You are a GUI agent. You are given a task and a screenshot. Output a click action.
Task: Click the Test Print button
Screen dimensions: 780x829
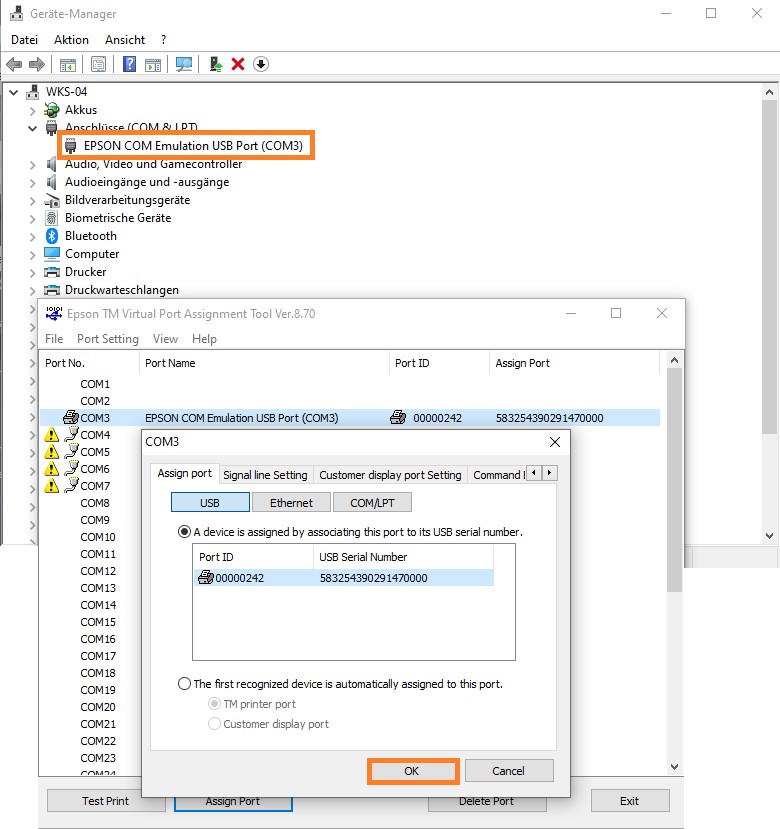105,801
